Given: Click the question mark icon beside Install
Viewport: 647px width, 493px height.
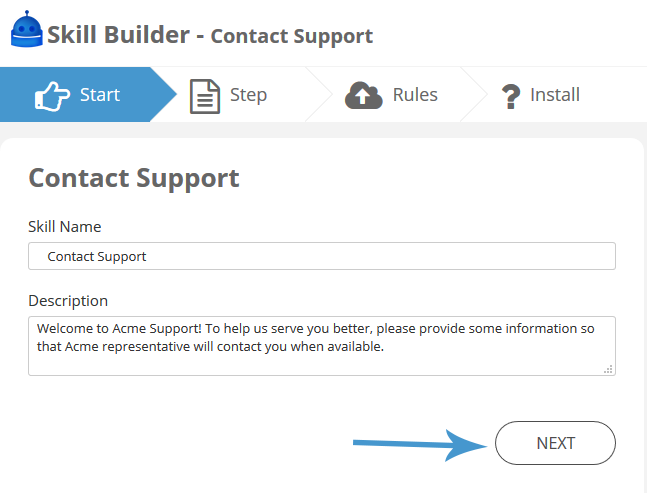Looking at the screenshot, I should [x=511, y=96].
